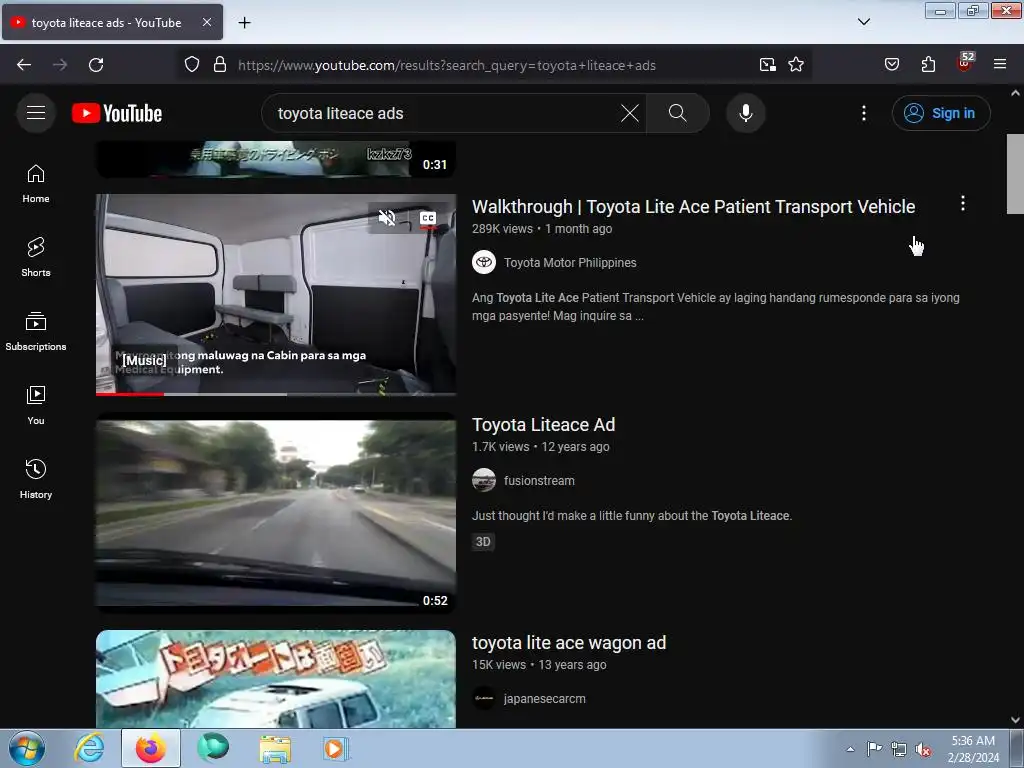Open toyota lite ace wagon ad title
Screen dimensions: 1024x768
569,643
